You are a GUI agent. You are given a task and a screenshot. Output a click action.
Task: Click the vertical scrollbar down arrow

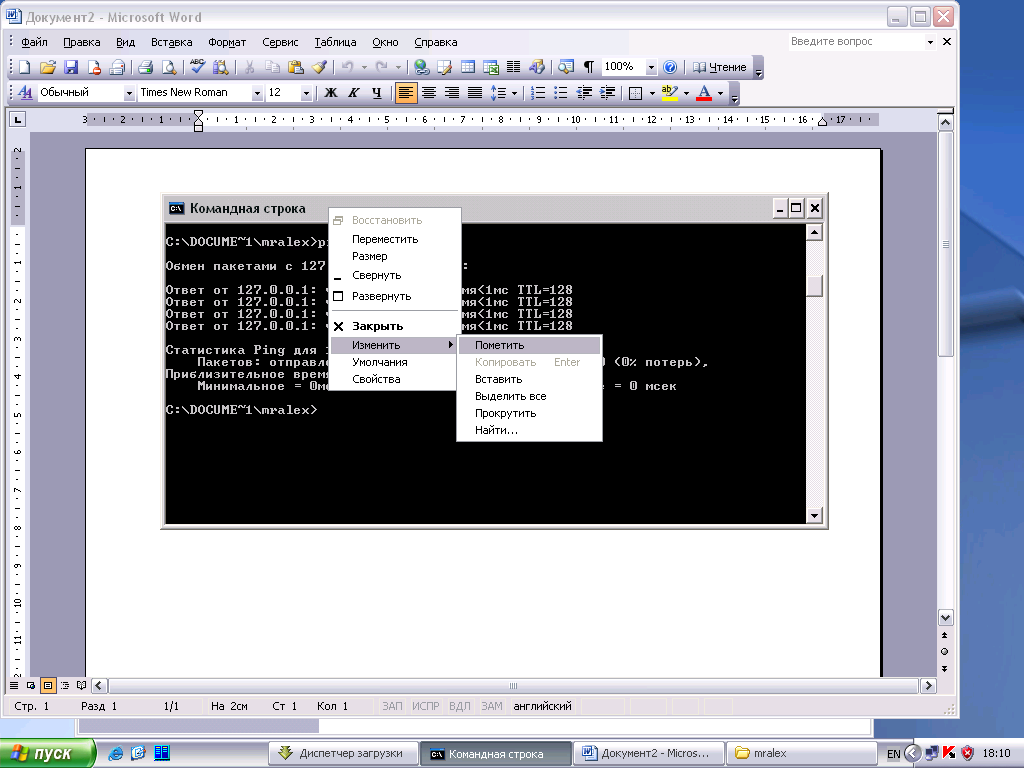(945, 617)
